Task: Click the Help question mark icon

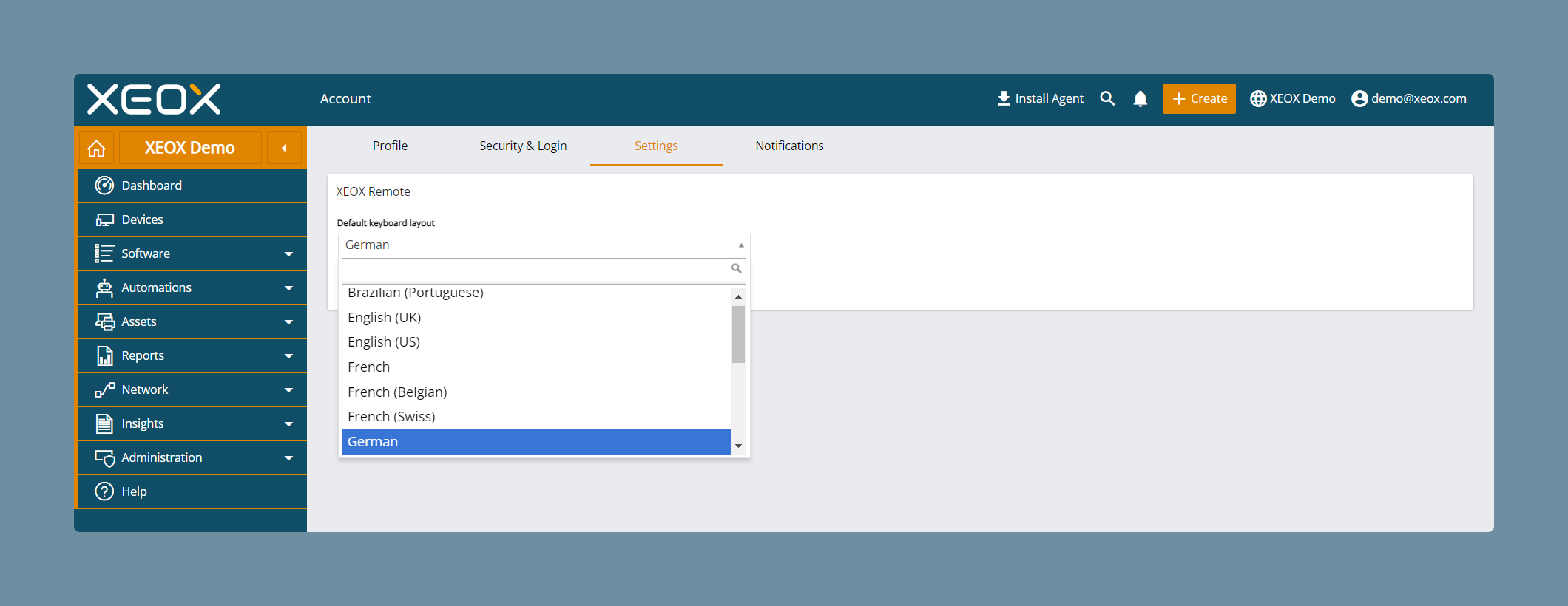Action: tap(105, 491)
